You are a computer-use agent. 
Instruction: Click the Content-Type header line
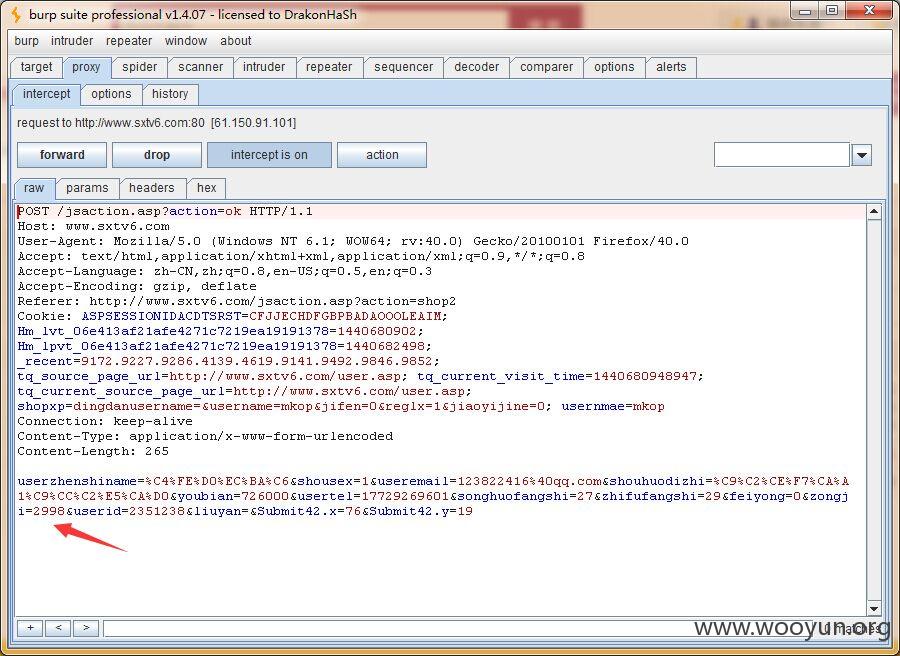point(205,436)
